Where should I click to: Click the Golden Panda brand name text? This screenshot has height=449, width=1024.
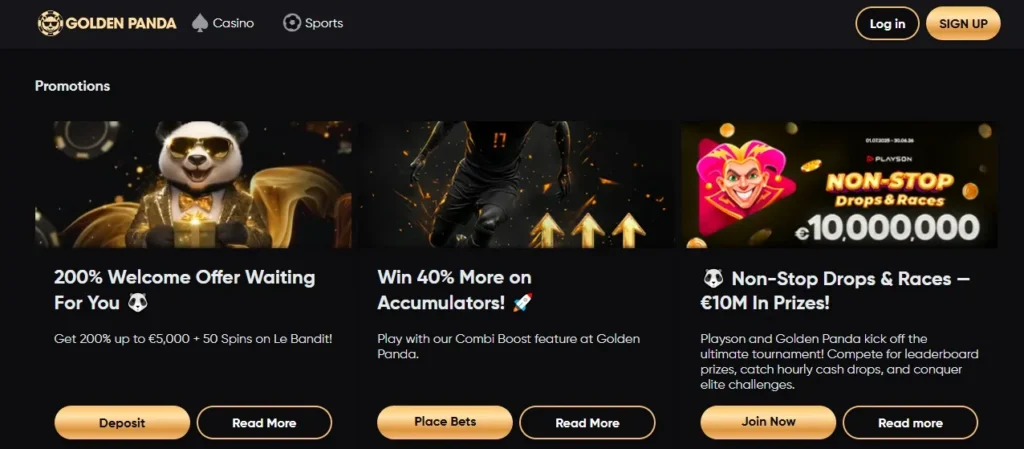pyautogui.click(x=121, y=23)
